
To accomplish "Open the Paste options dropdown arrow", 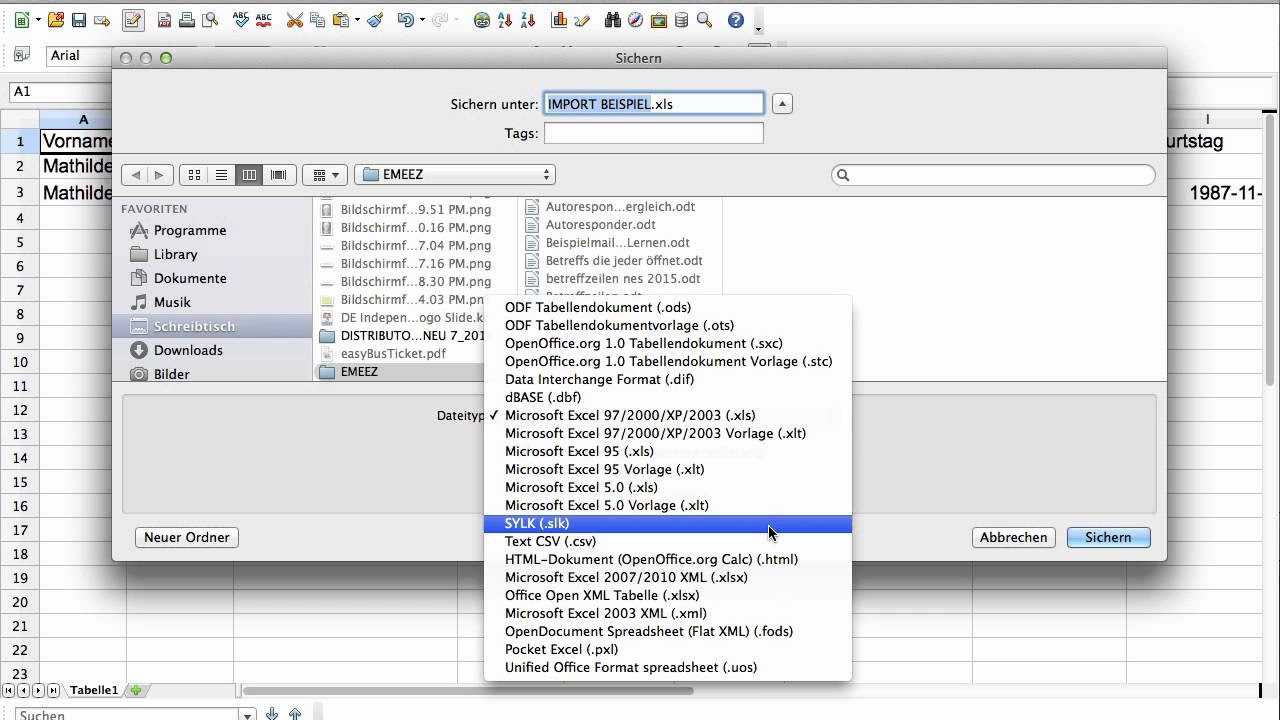I will point(357,19).
